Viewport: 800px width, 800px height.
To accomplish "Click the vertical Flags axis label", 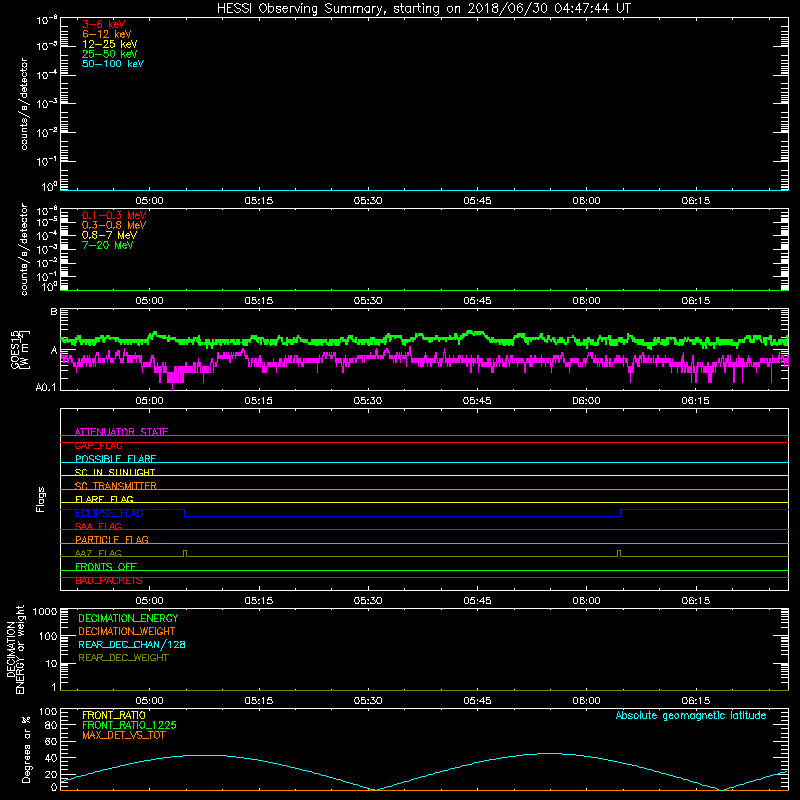I will (41, 499).
